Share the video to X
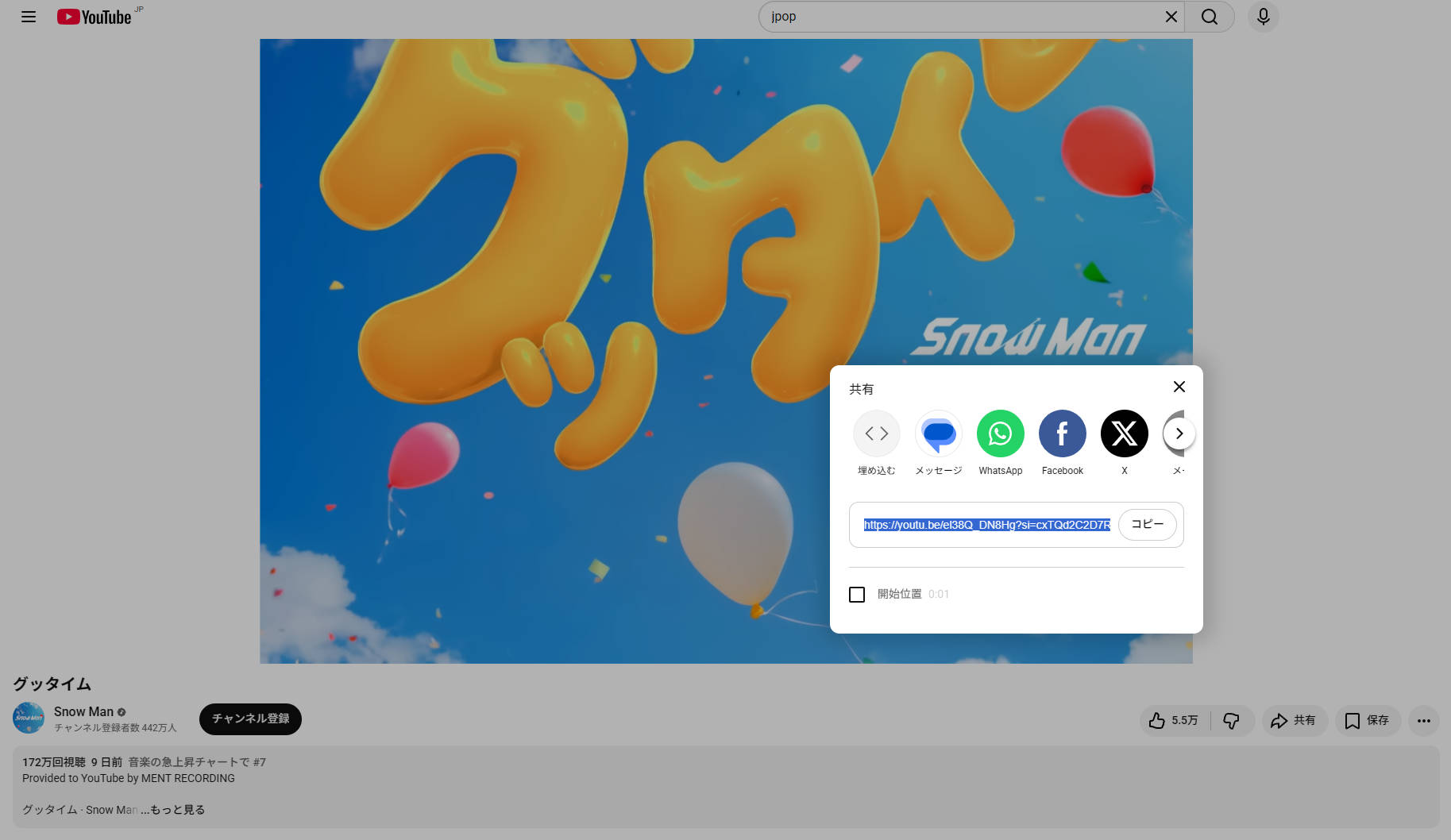The image size is (1451, 840). click(x=1125, y=433)
